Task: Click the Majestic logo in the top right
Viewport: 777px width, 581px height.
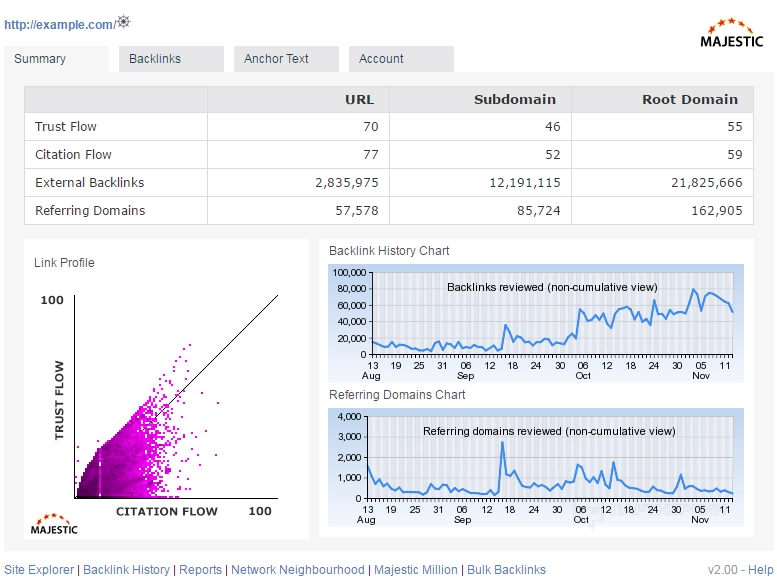Action: point(732,33)
